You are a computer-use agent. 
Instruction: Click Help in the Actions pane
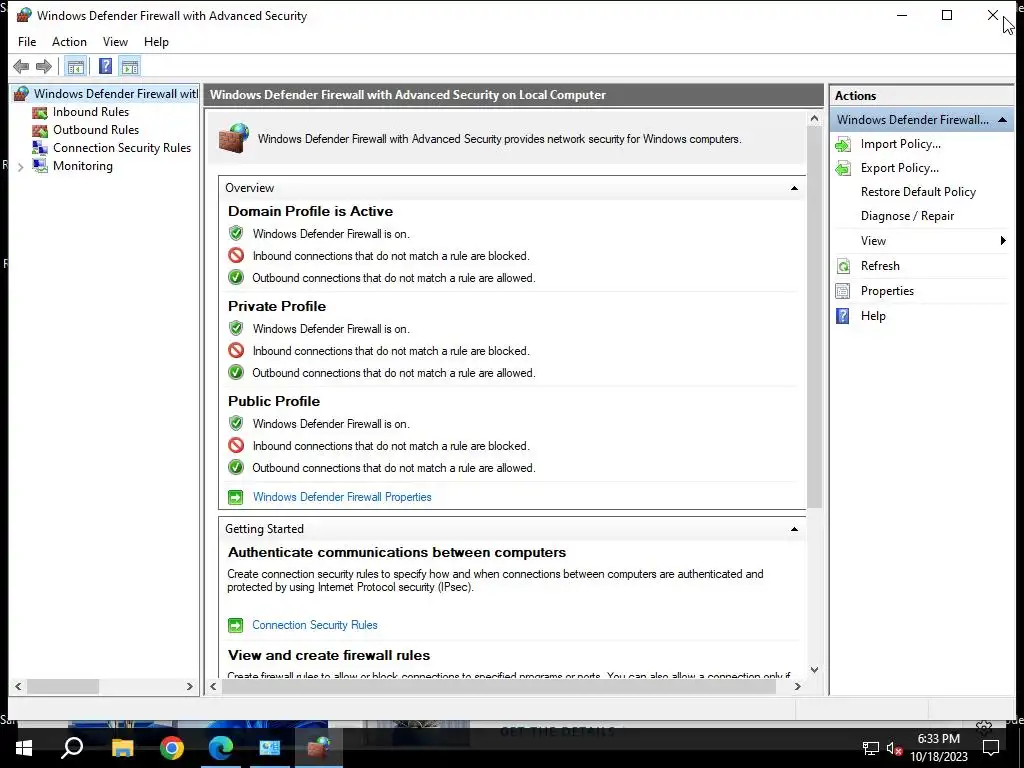click(x=872, y=315)
